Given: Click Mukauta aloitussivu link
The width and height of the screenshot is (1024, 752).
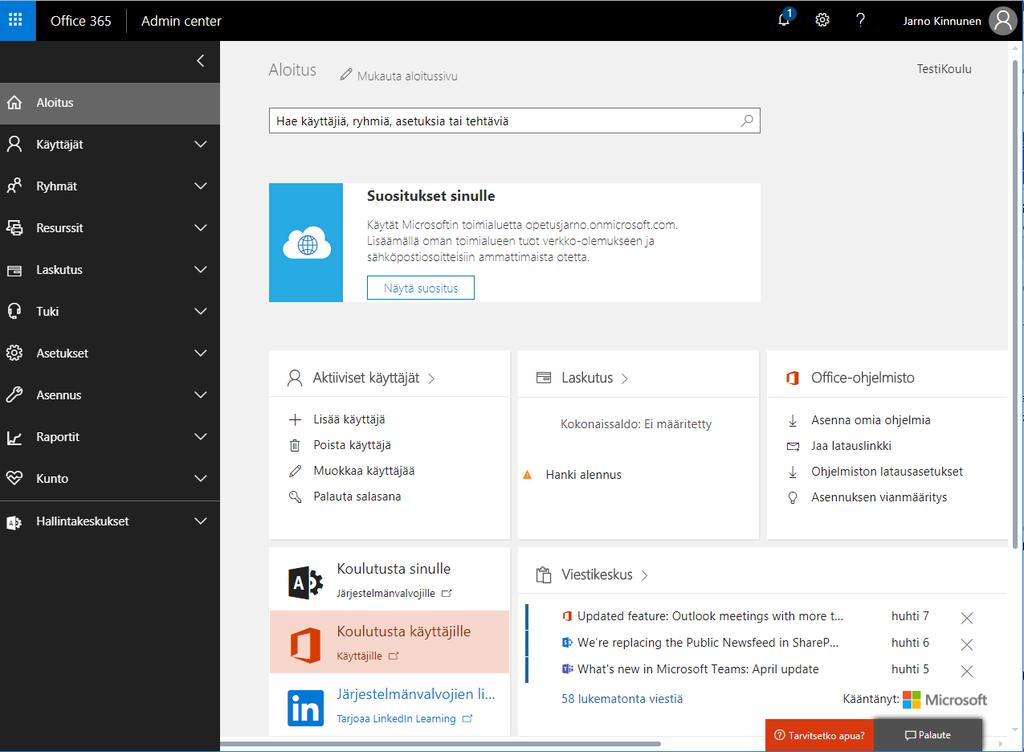Looking at the screenshot, I should point(407,76).
